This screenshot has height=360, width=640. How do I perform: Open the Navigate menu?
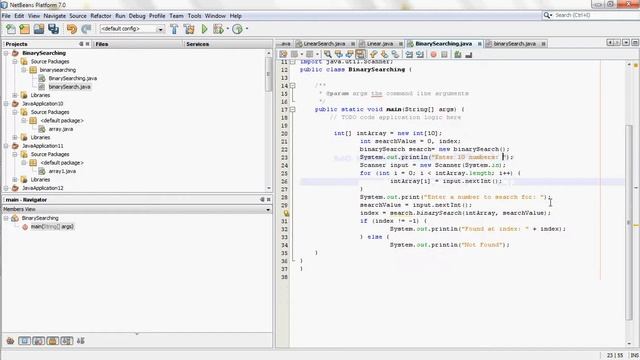55,16
